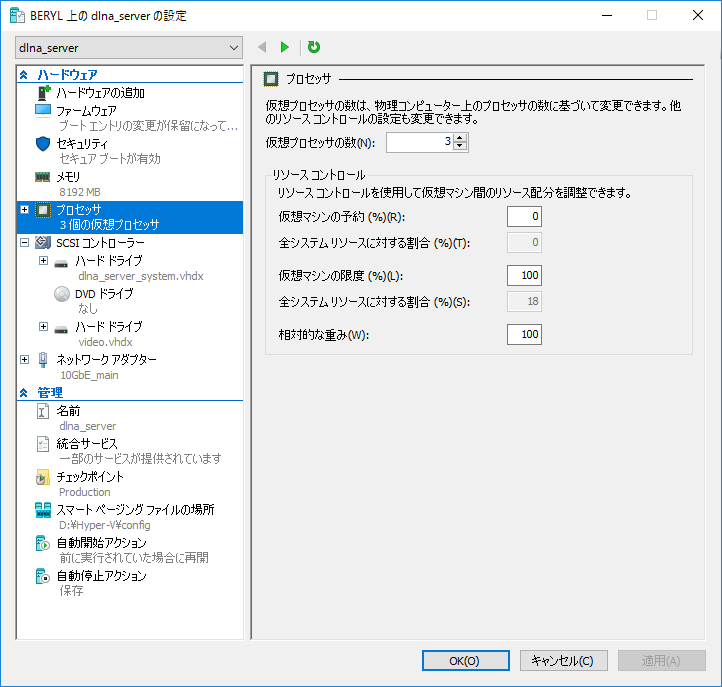Image resolution: width=722 pixels, height=687 pixels.
Task: Click the プロセッサ chip icon in tree
Action: [43, 210]
